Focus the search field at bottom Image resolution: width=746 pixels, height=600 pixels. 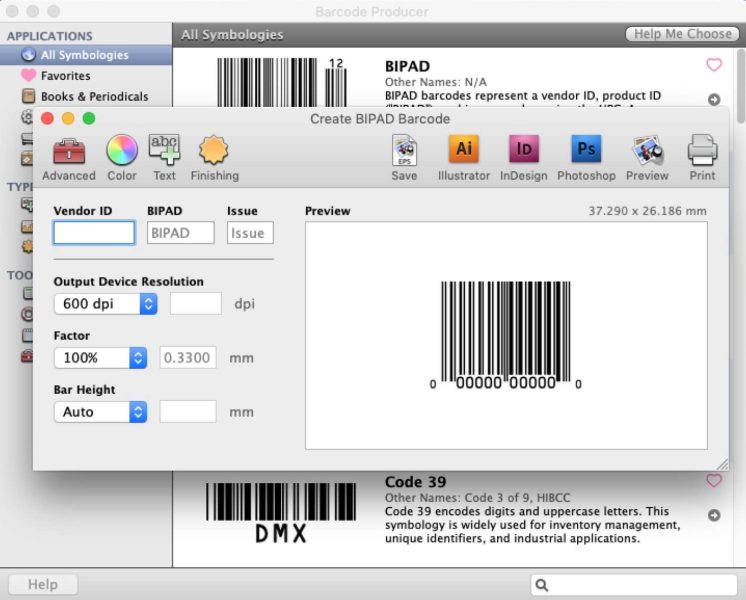(634, 585)
